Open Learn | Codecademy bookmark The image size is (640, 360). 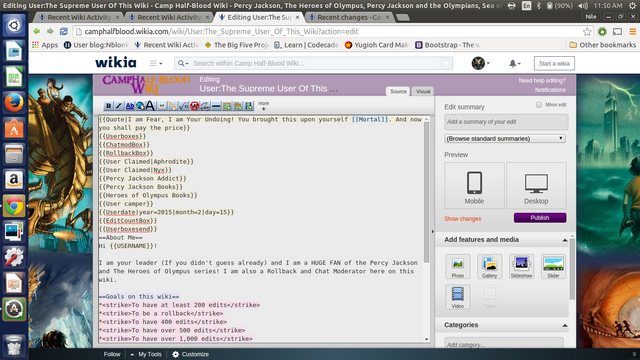306,45
